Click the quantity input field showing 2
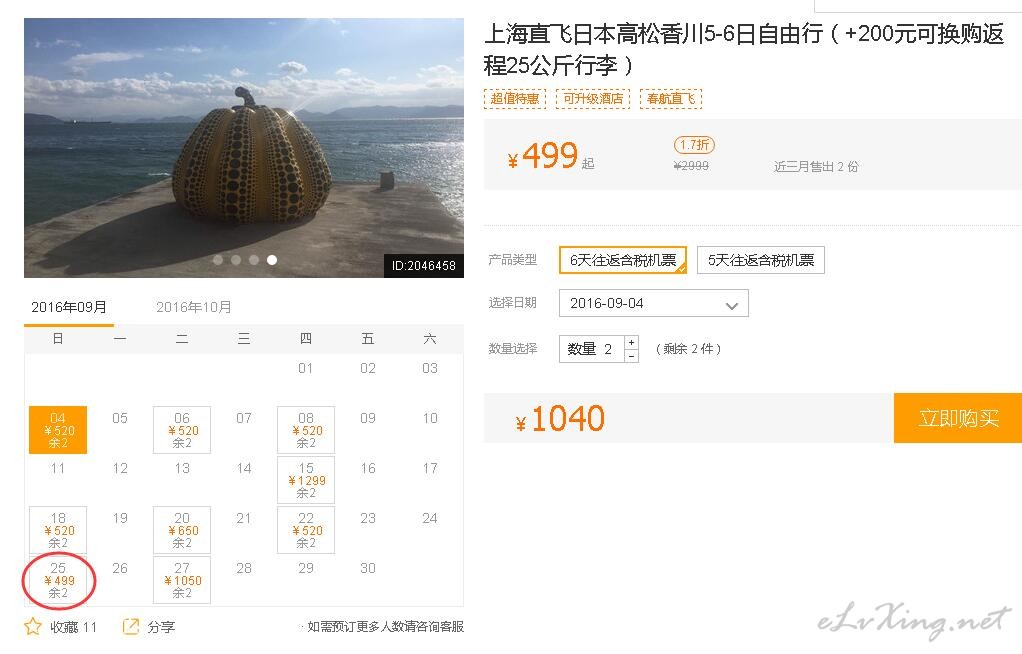The width and height of the screenshot is (1022, 654). (592, 349)
